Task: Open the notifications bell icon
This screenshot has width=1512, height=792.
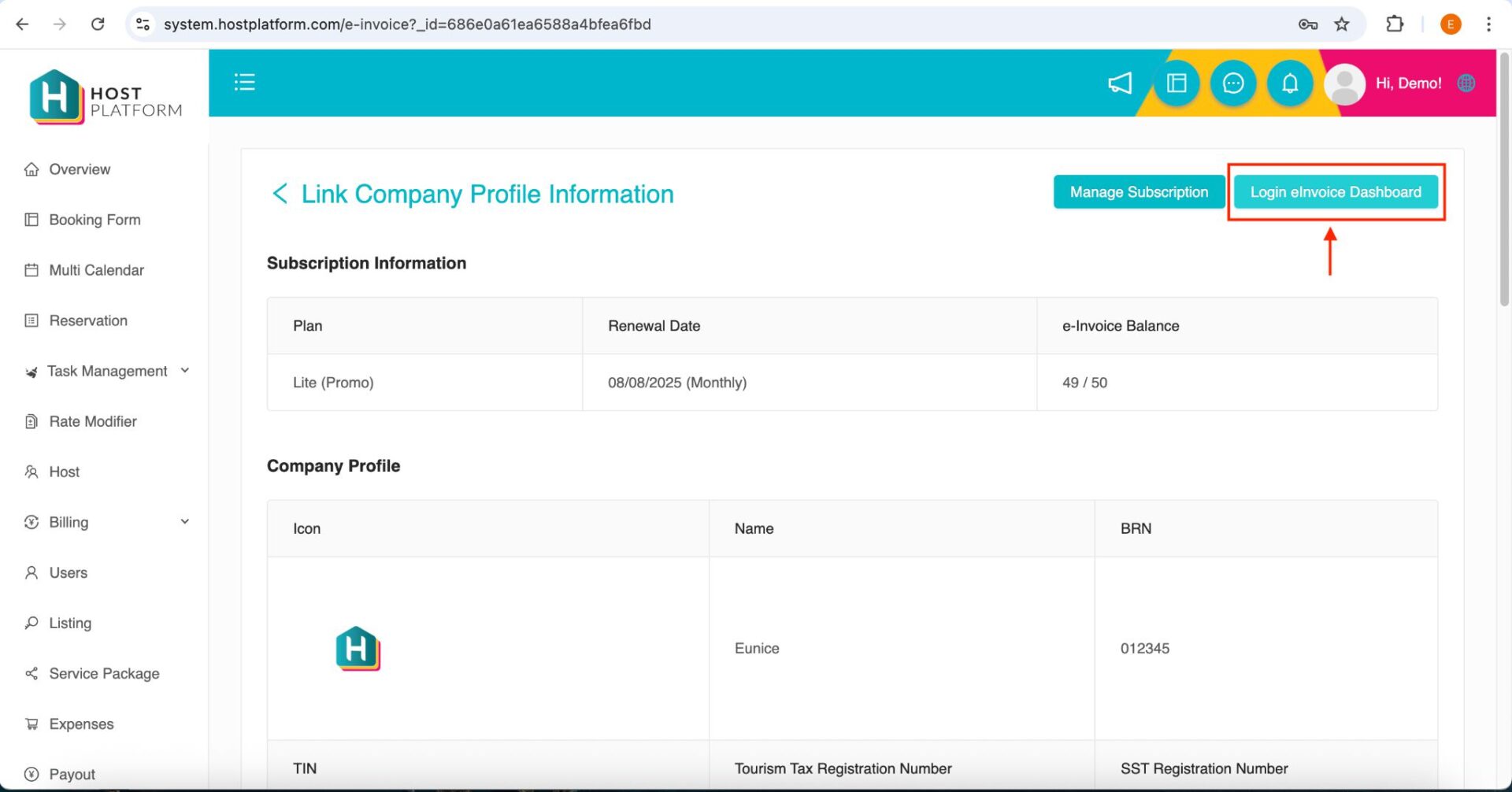Action: pyautogui.click(x=1290, y=83)
